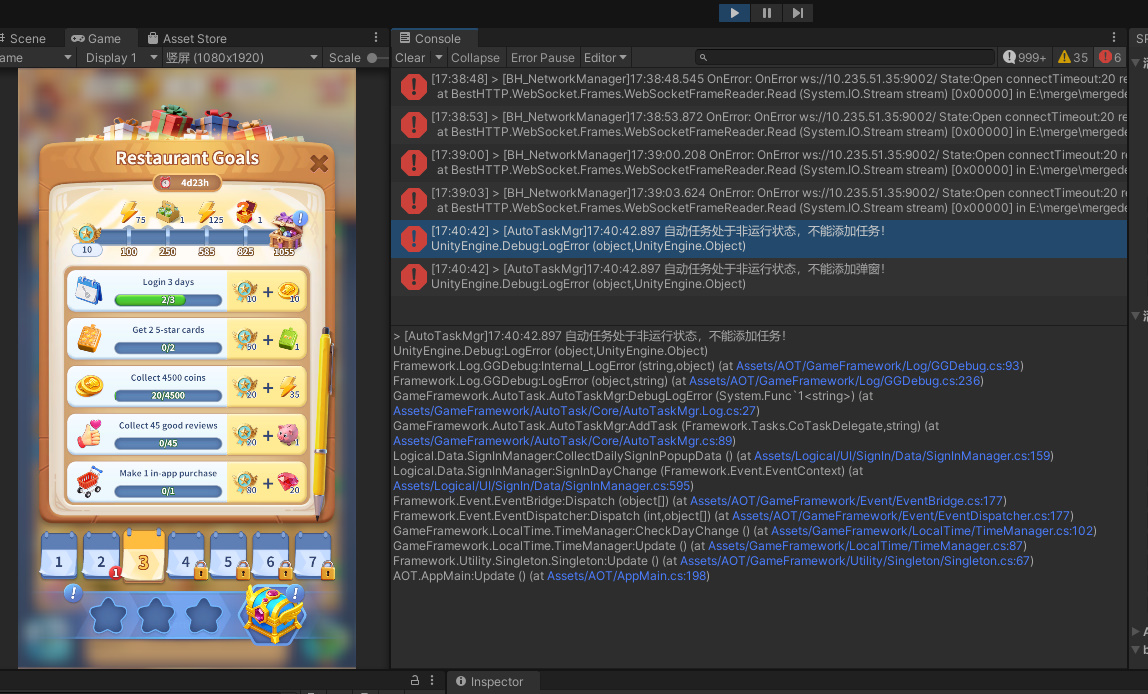Expand the Editor dropdown in Console
The width and height of the screenshot is (1148, 694).
coord(605,58)
